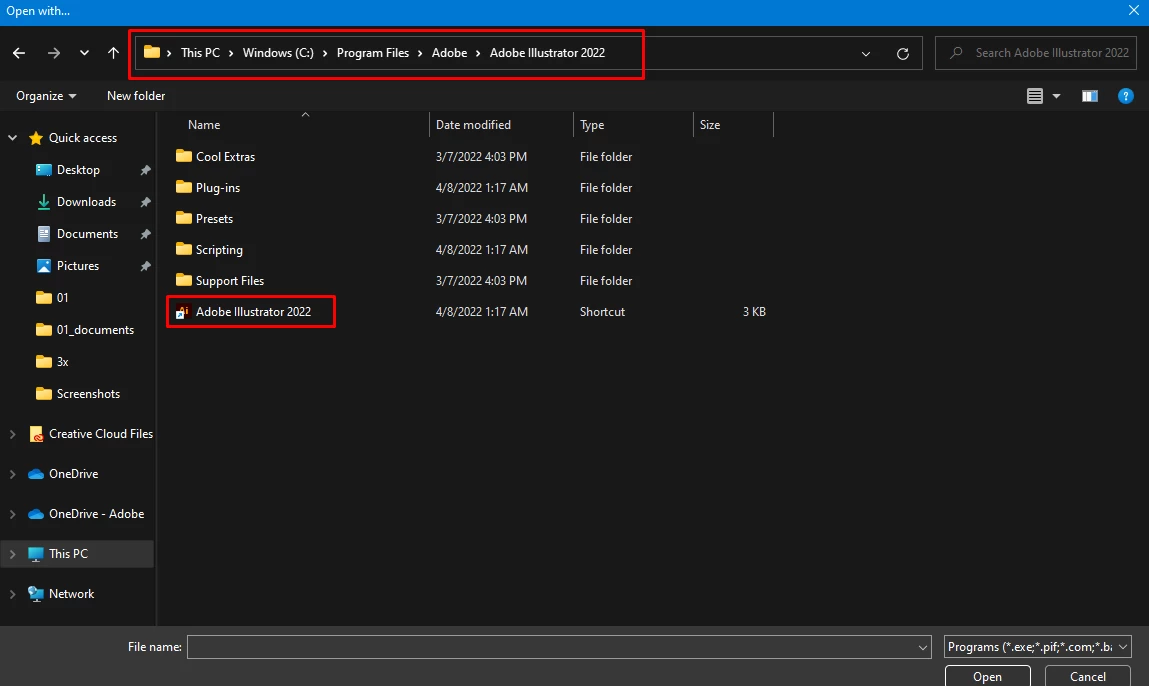Expand Creative Cloud Files node
This screenshot has width=1149, height=686.
click(12, 434)
